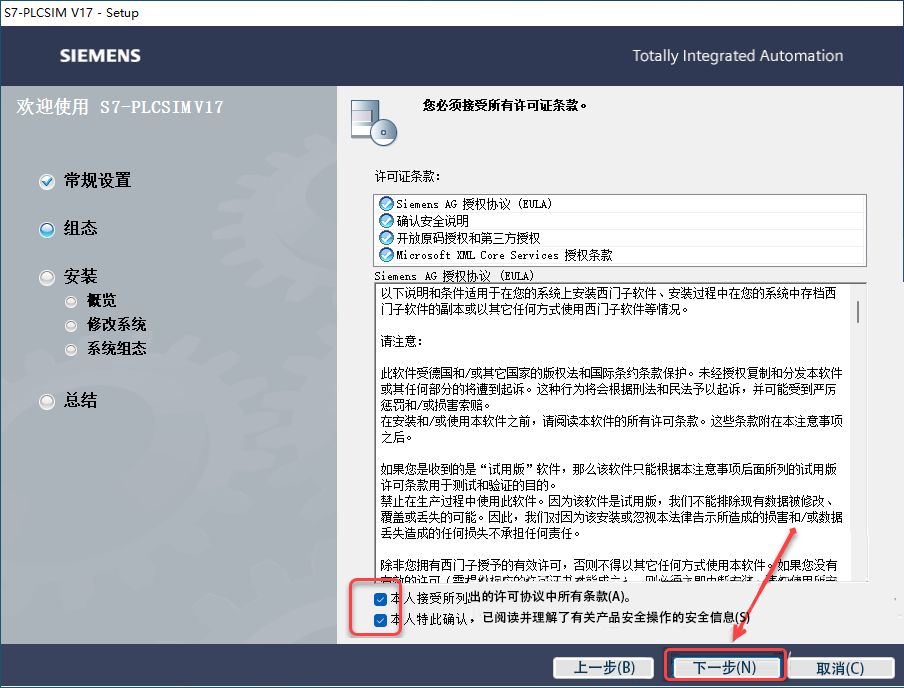Click the SIEMENS logo in the header

pyautogui.click(x=100, y=56)
